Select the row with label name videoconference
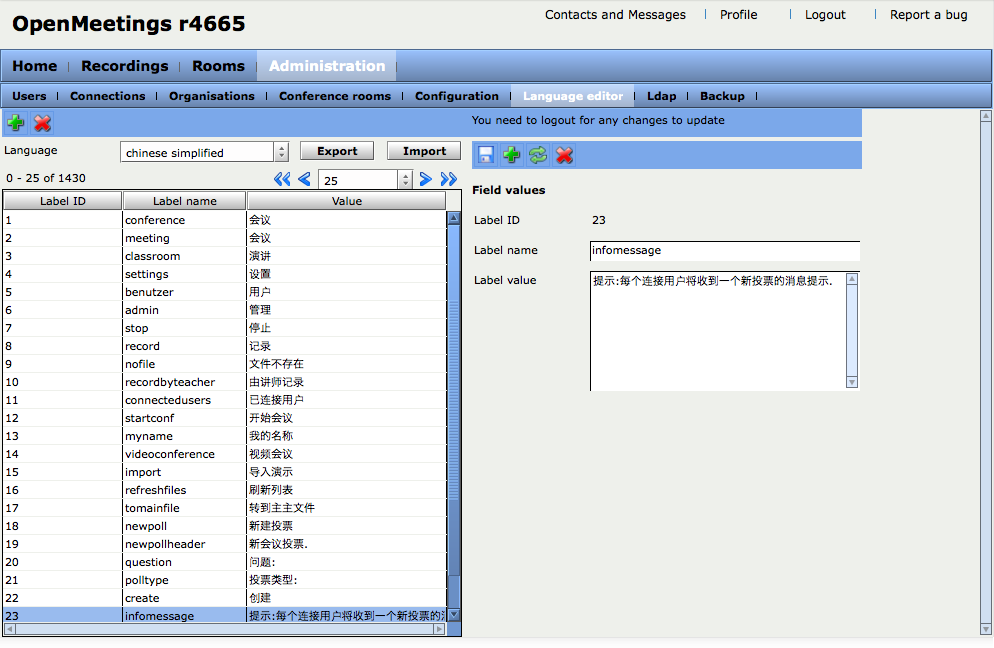The width and height of the screenshot is (994, 648). point(225,454)
